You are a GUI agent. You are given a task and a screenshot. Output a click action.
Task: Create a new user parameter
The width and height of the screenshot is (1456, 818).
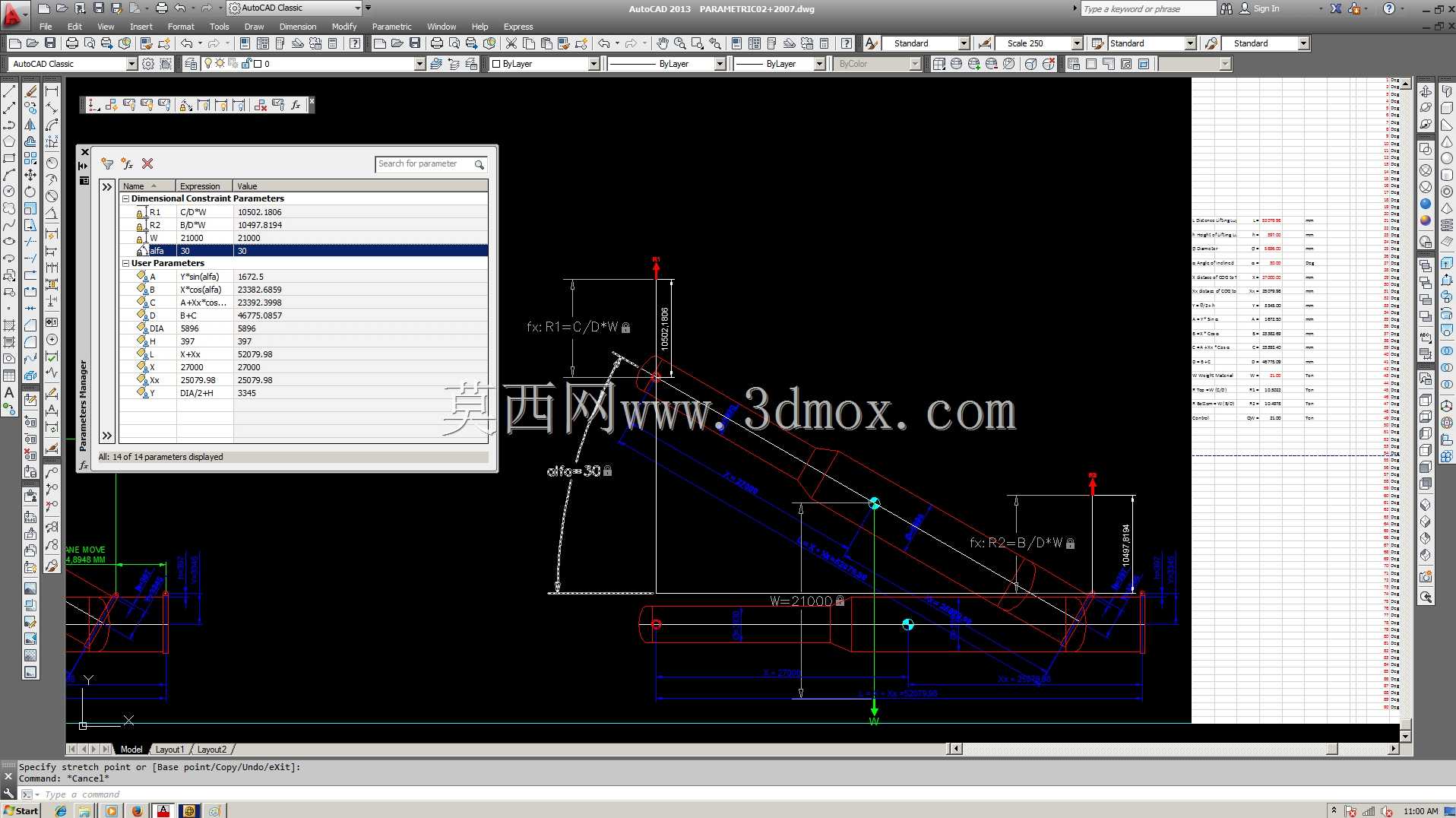coord(127,164)
